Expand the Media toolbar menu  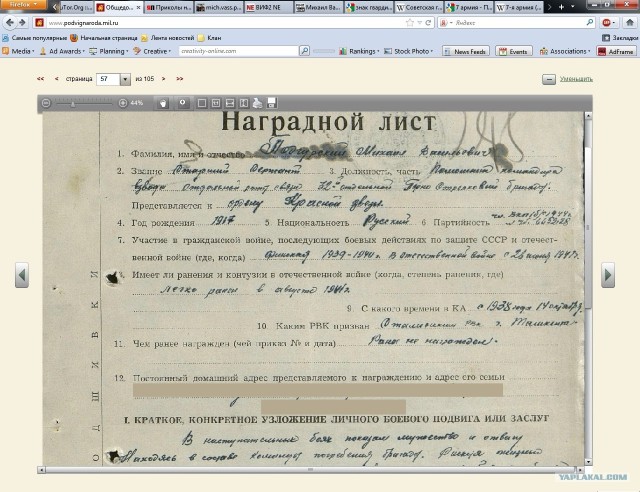point(18,51)
